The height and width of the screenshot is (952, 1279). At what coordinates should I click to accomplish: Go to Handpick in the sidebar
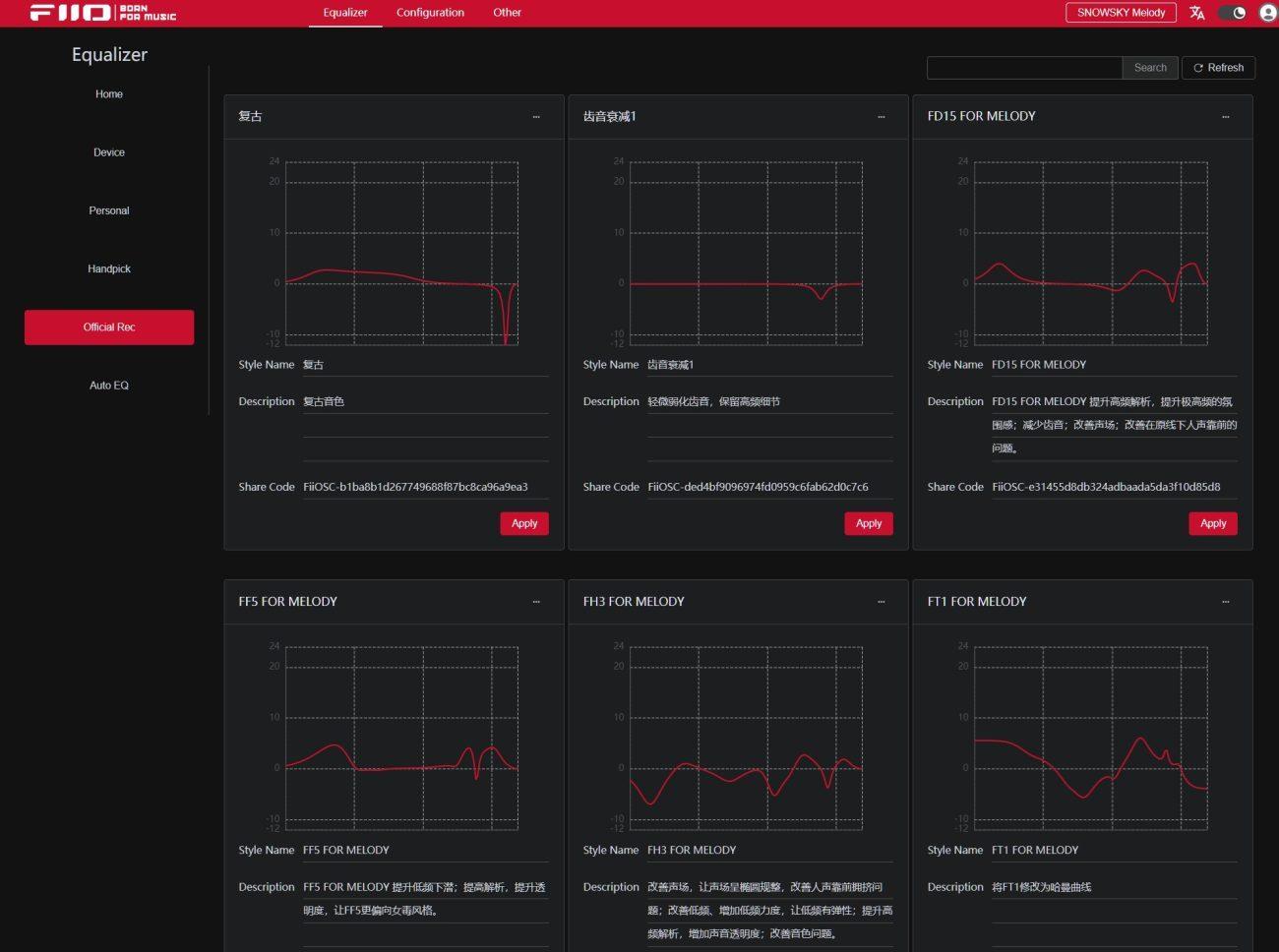[109, 268]
